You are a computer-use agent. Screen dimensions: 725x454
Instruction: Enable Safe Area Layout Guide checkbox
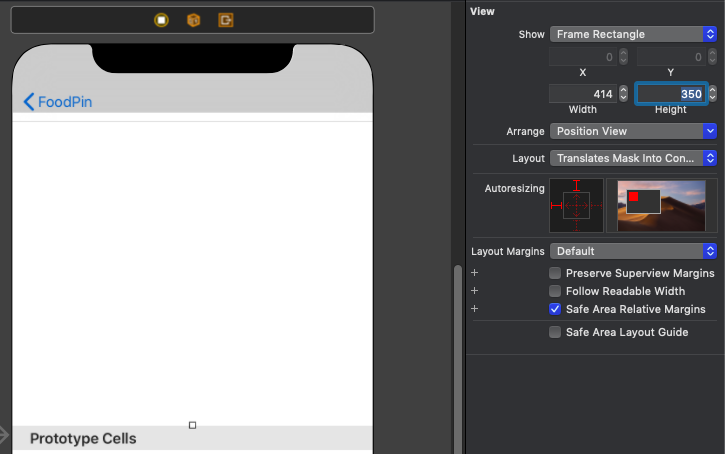(555, 332)
